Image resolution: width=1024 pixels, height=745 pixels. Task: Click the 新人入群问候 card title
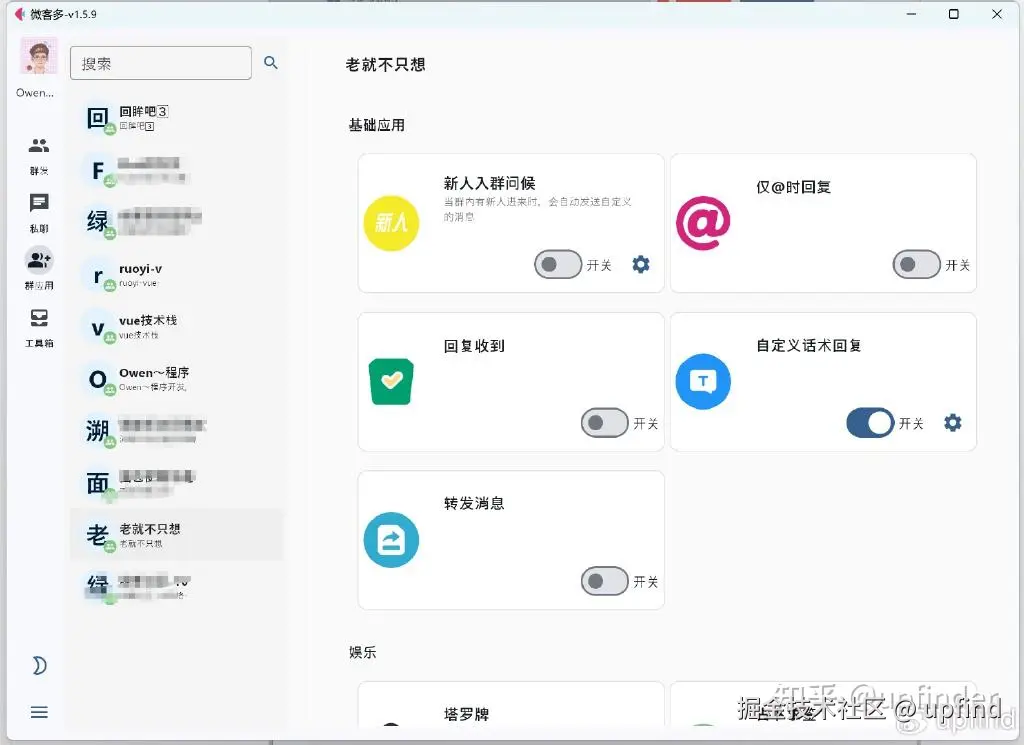click(x=489, y=183)
